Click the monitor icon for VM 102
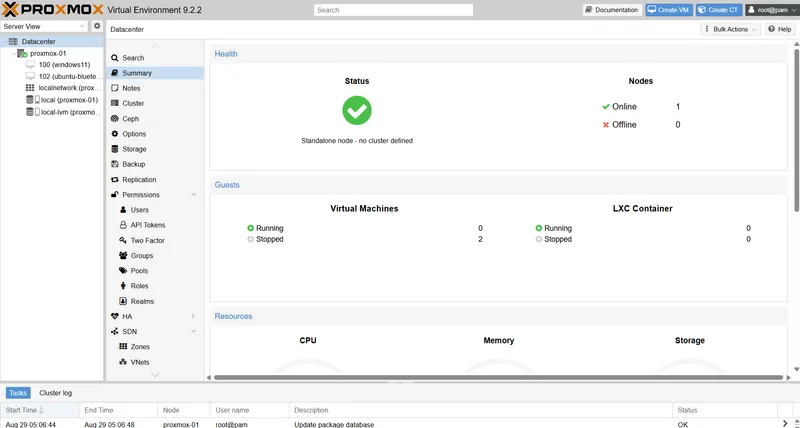 tap(30, 77)
